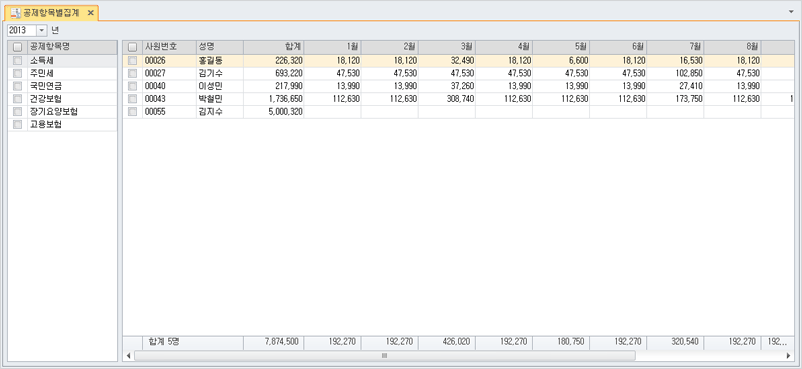Tick the 고용보험 checkbox
This screenshot has height=369, width=802.
click(x=17, y=124)
